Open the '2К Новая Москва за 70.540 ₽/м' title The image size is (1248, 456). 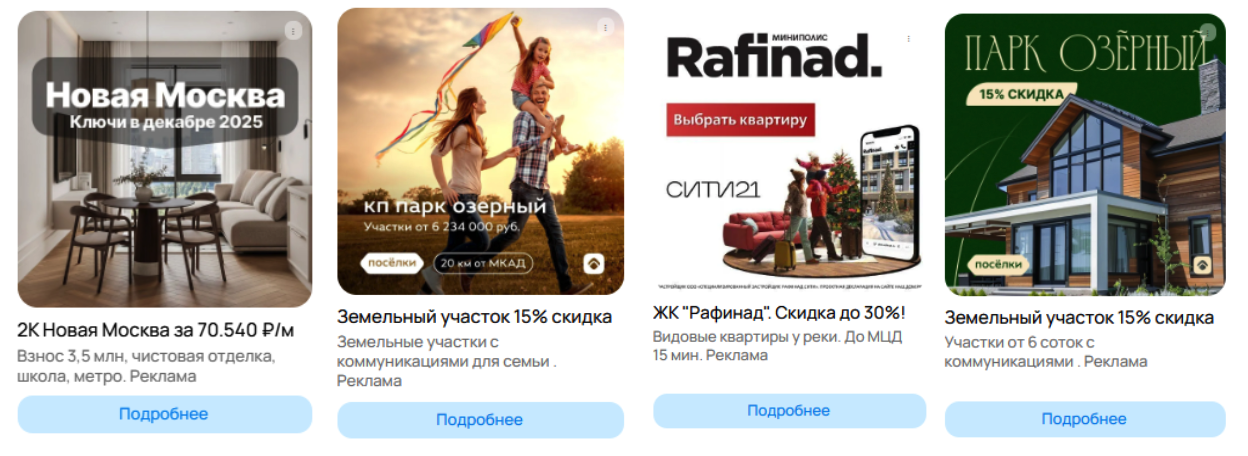click(x=156, y=330)
